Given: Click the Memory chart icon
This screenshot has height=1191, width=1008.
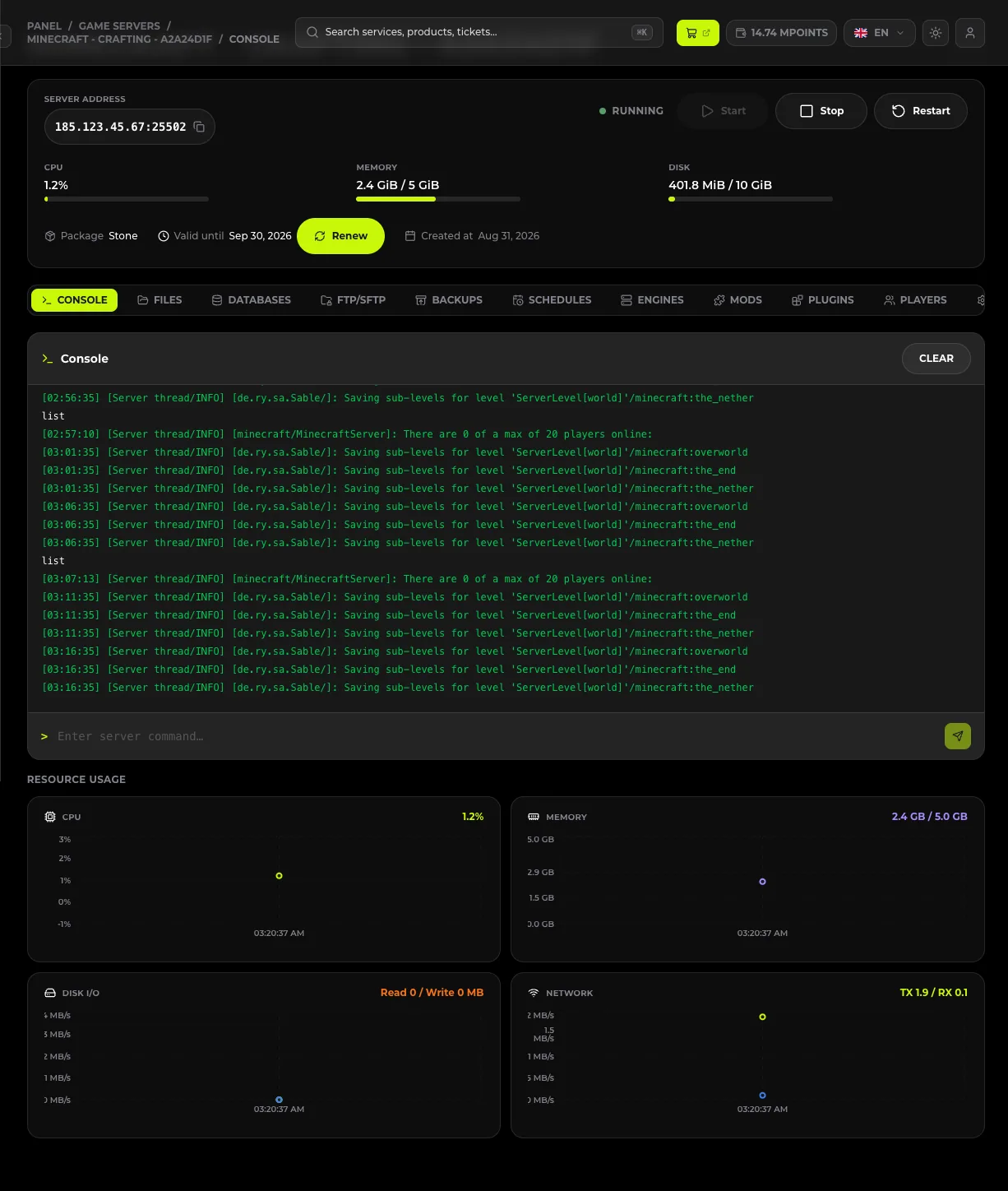Looking at the screenshot, I should click(534, 817).
